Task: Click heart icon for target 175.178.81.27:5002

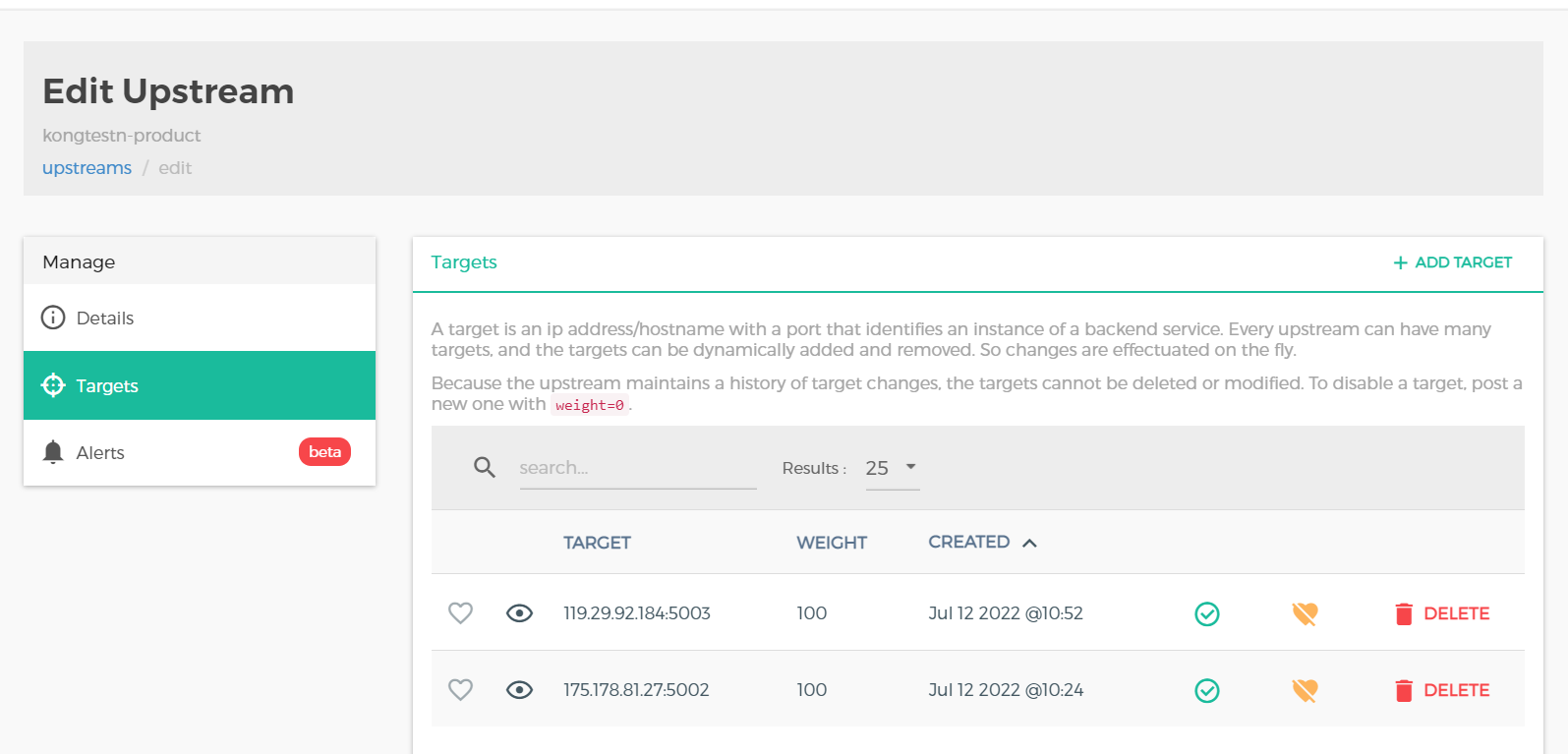Action: (x=460, y=690)
